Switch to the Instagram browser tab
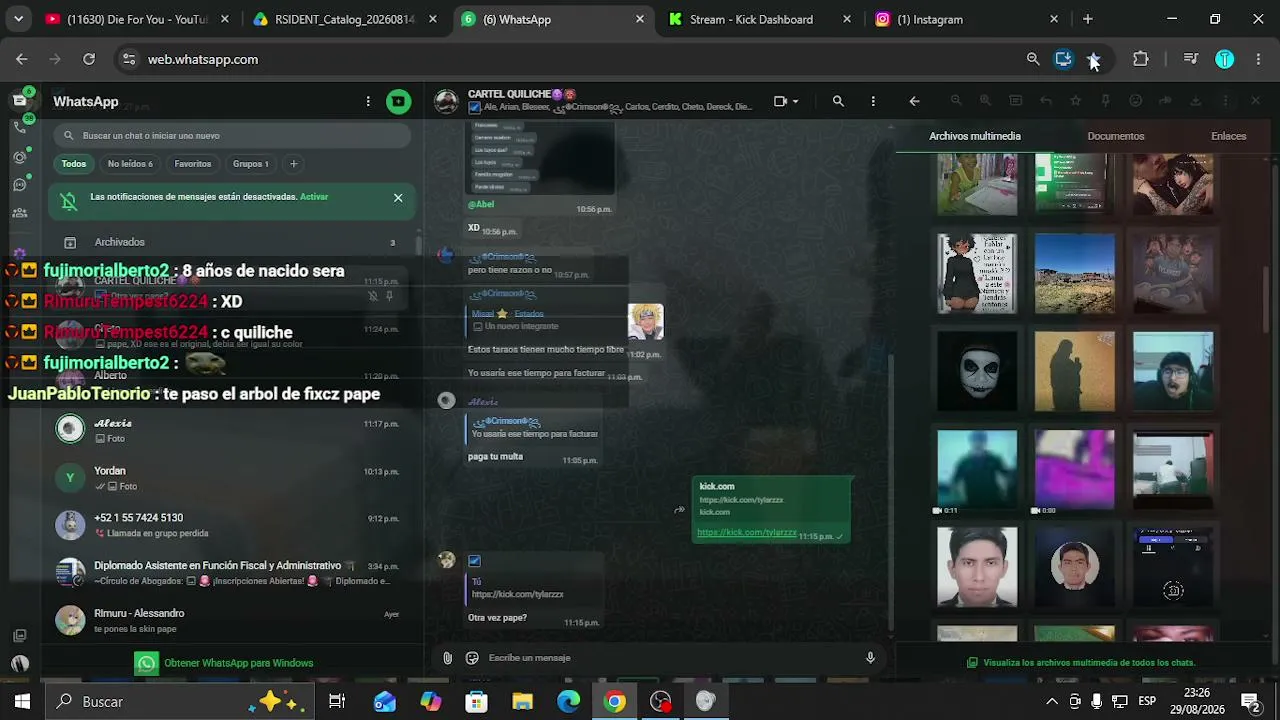Image resolution: width=1280 pixels, height=720 pixels. click(x=966, y=19)
